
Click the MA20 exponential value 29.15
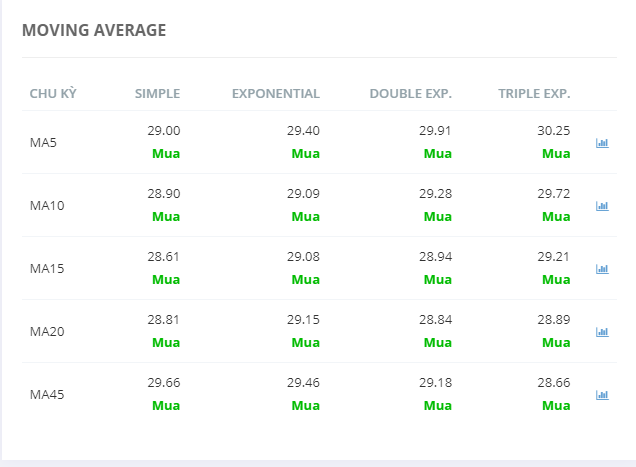[x=303, y=320]
